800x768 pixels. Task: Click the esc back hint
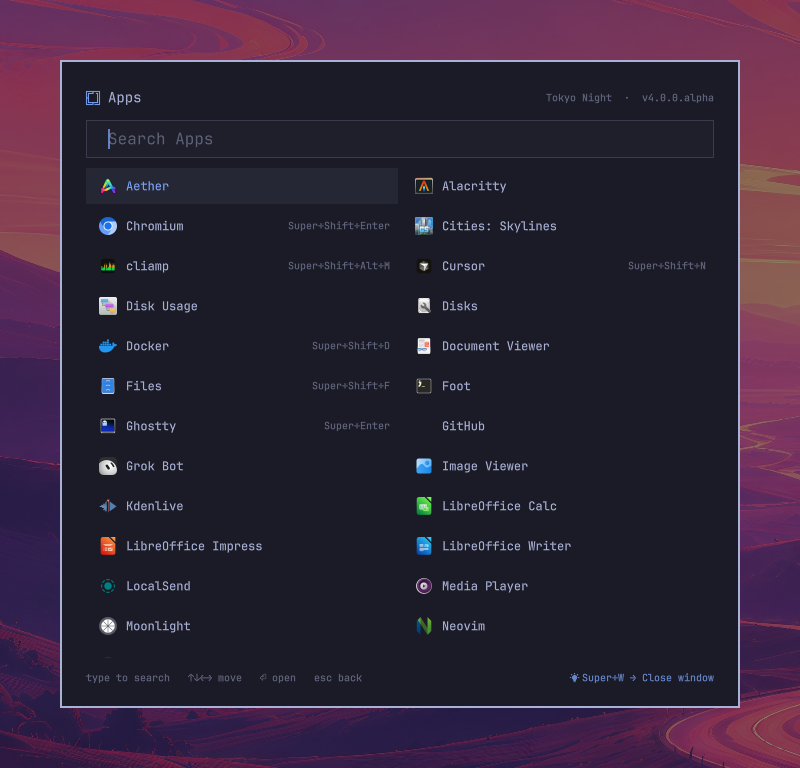[338, 678]
